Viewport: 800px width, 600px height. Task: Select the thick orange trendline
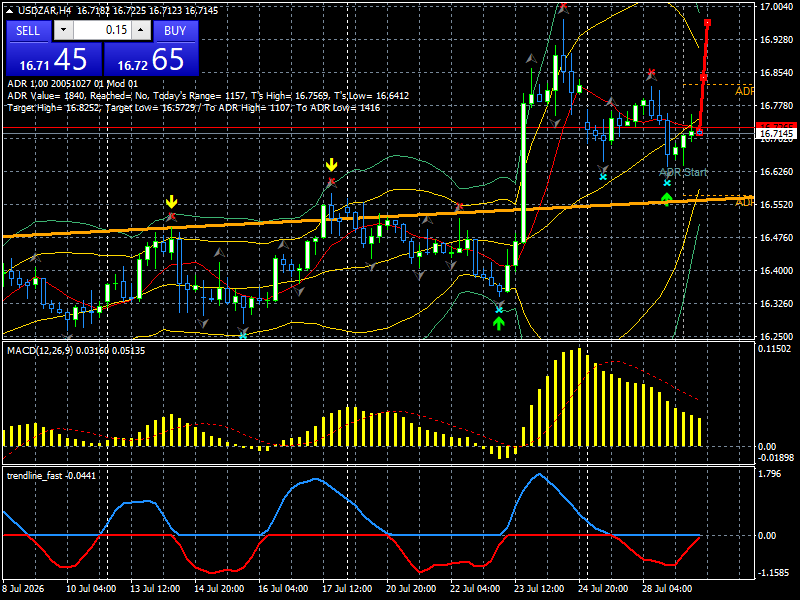(378, 217)
